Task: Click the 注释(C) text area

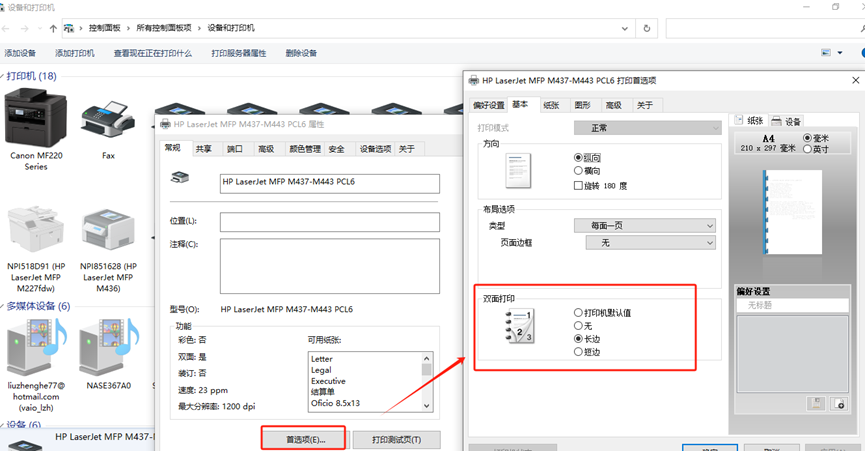Action: click(330, 266)
